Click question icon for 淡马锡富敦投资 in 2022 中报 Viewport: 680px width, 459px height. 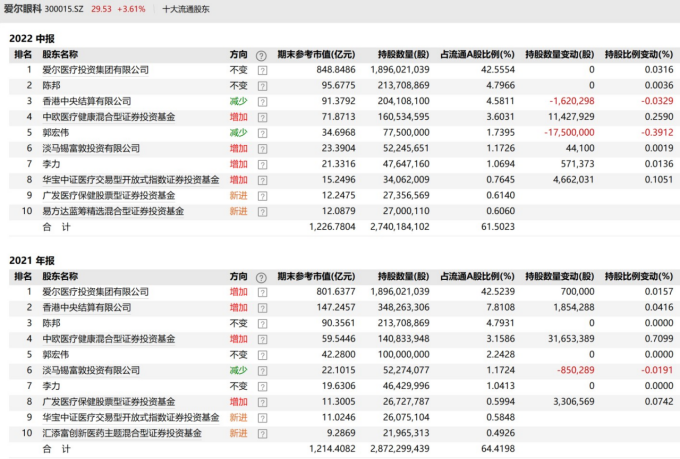262,148
